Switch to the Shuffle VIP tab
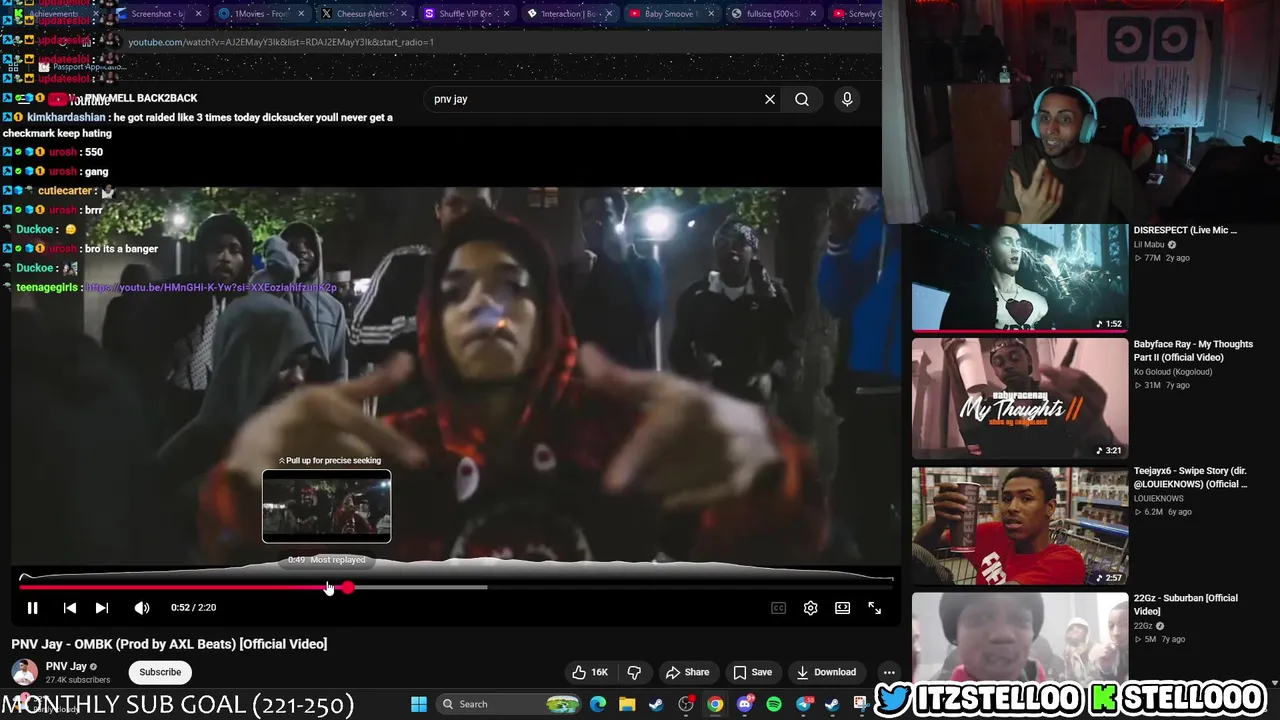Screen dimensions: 1280x720 (465, 14)
